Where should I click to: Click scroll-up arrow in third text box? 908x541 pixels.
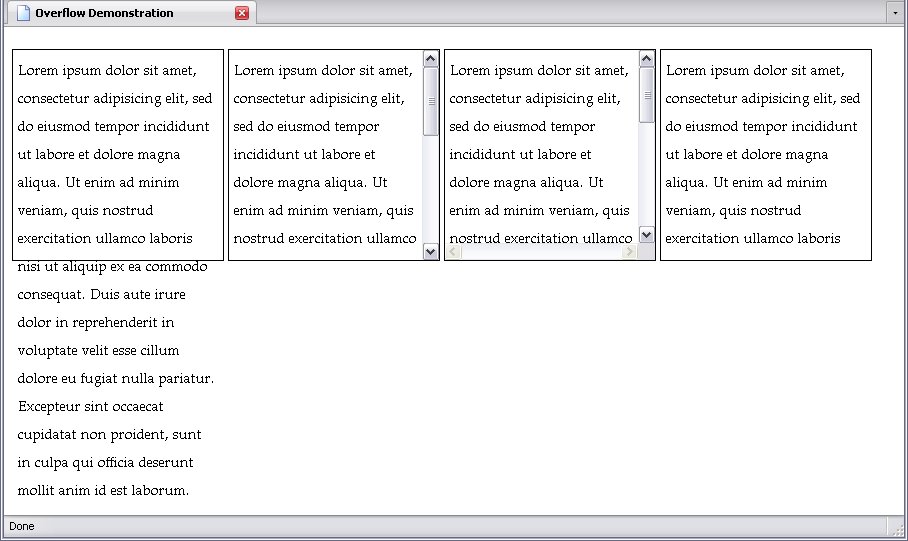click(646, 59)
